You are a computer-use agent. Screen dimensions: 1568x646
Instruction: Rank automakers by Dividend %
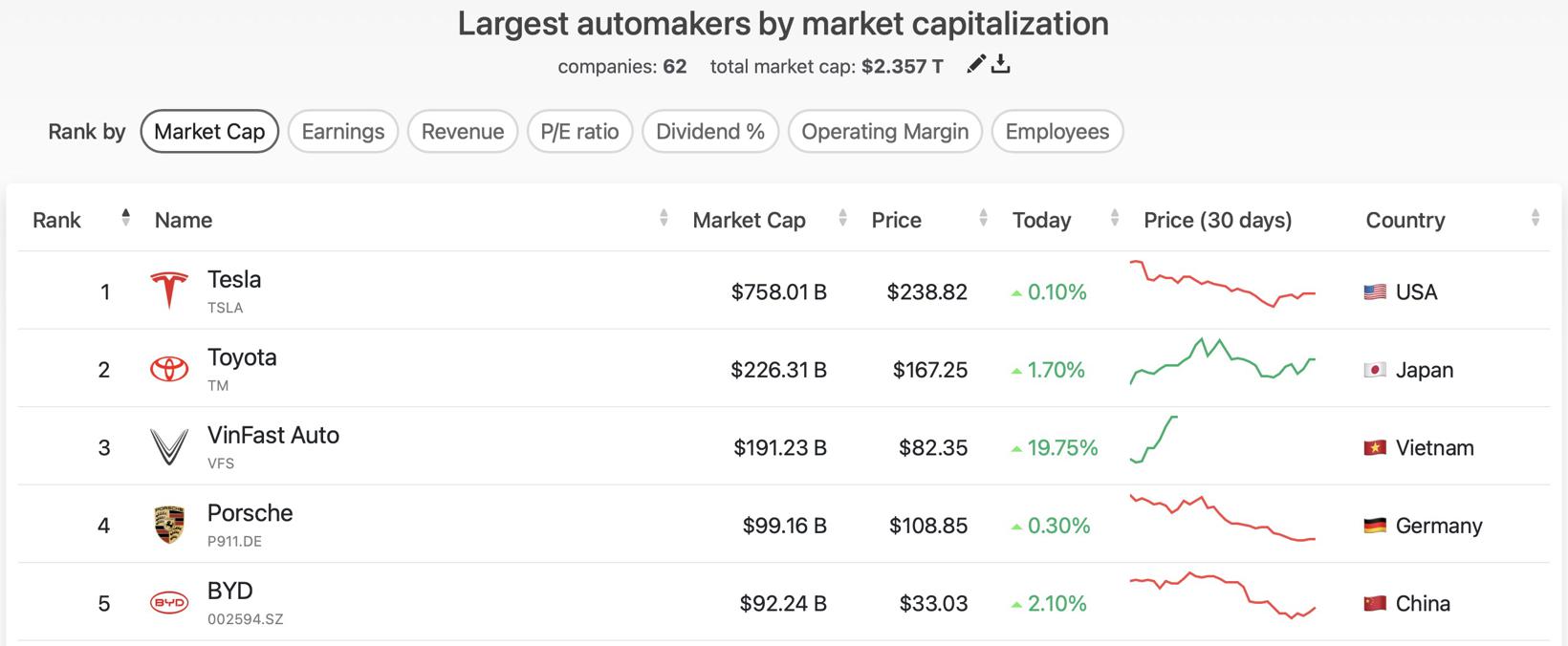point(710,132)
